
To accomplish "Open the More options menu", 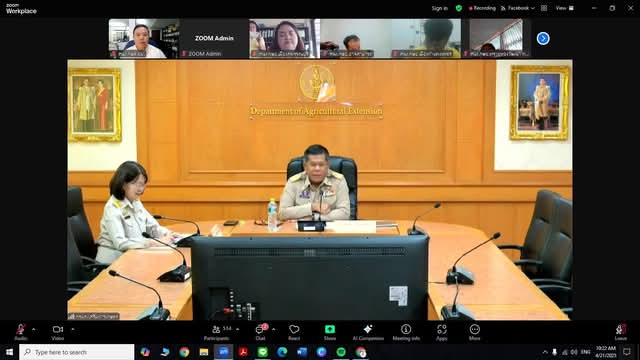I will pos(474,332).
